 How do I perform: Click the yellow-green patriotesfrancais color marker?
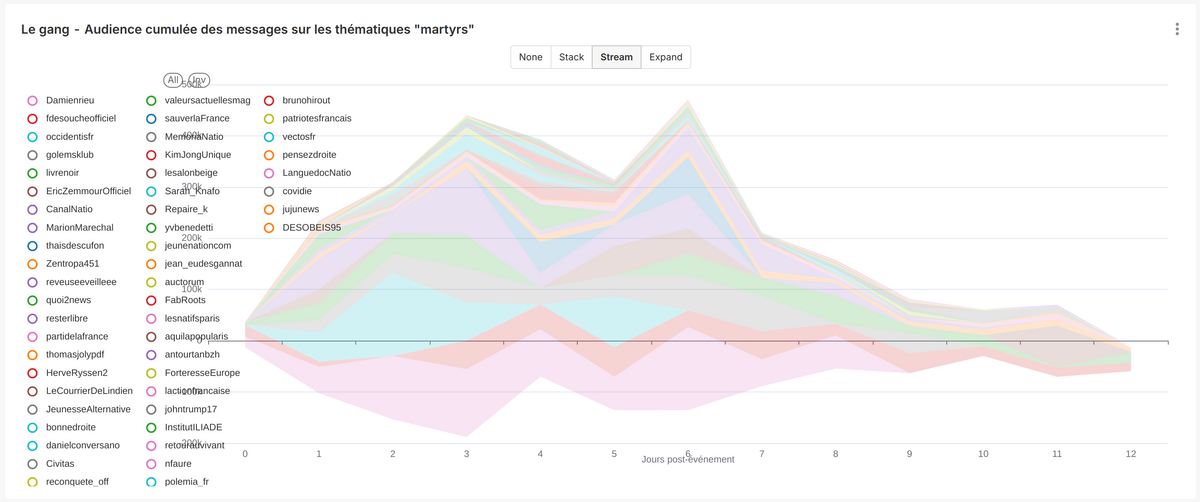tap(270, 118)
